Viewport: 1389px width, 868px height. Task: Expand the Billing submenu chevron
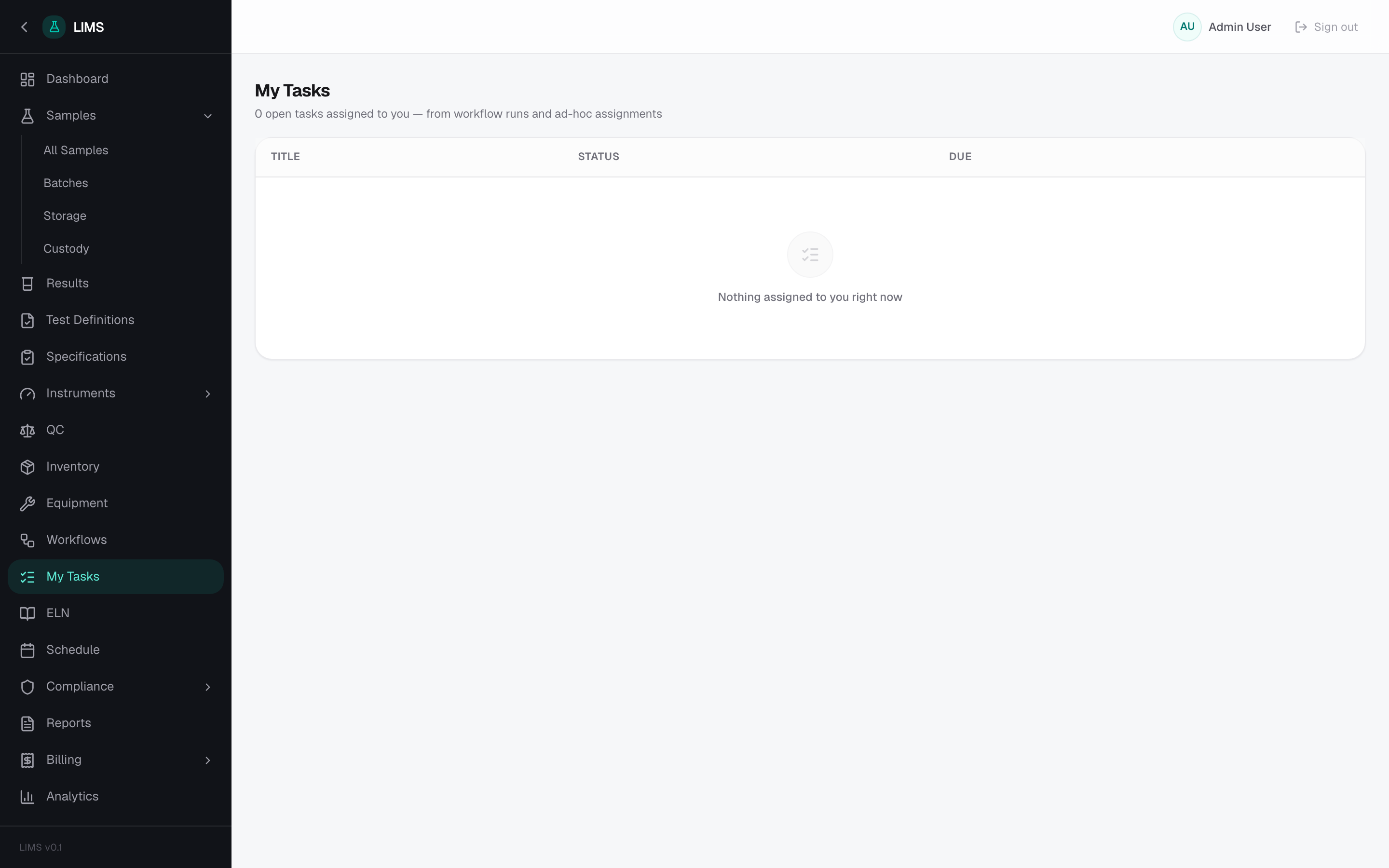pyautogui.click(x=208, y=760)
